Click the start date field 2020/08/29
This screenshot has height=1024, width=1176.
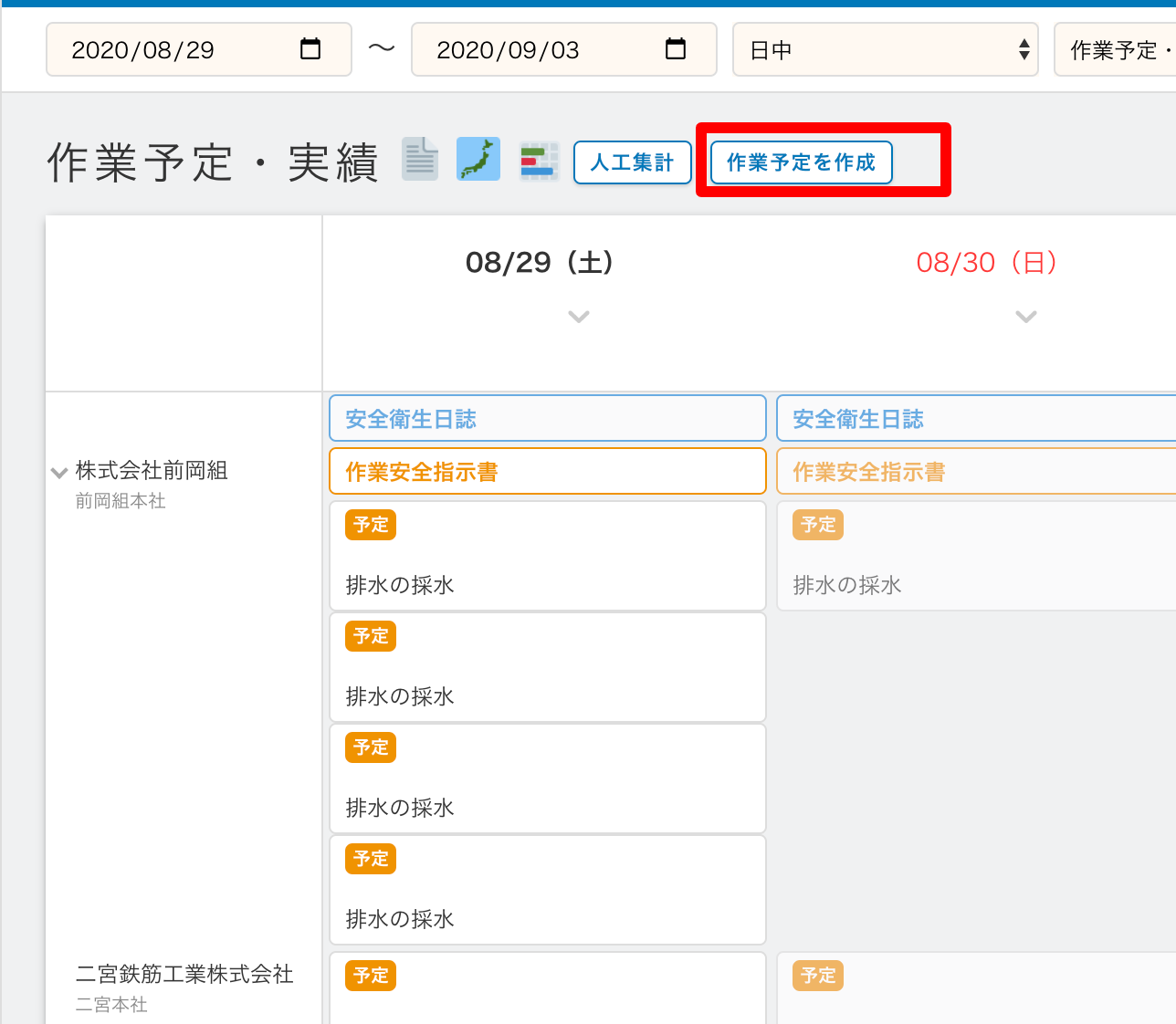[173, 49]
